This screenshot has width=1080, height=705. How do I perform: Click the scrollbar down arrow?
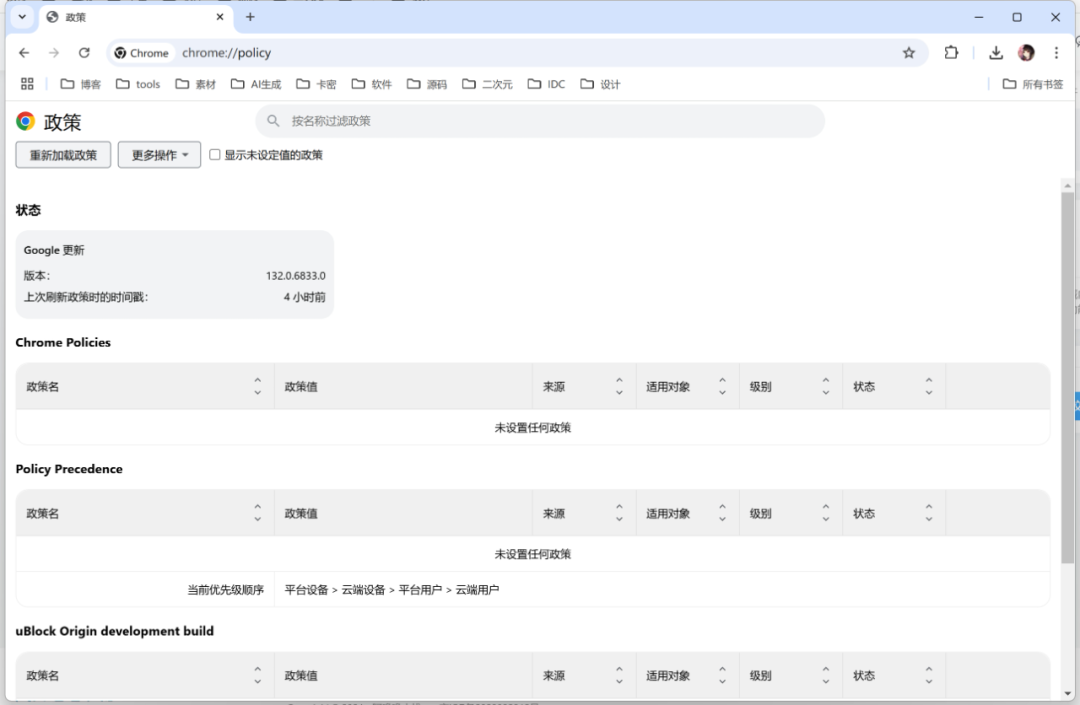click(1068, 693)
